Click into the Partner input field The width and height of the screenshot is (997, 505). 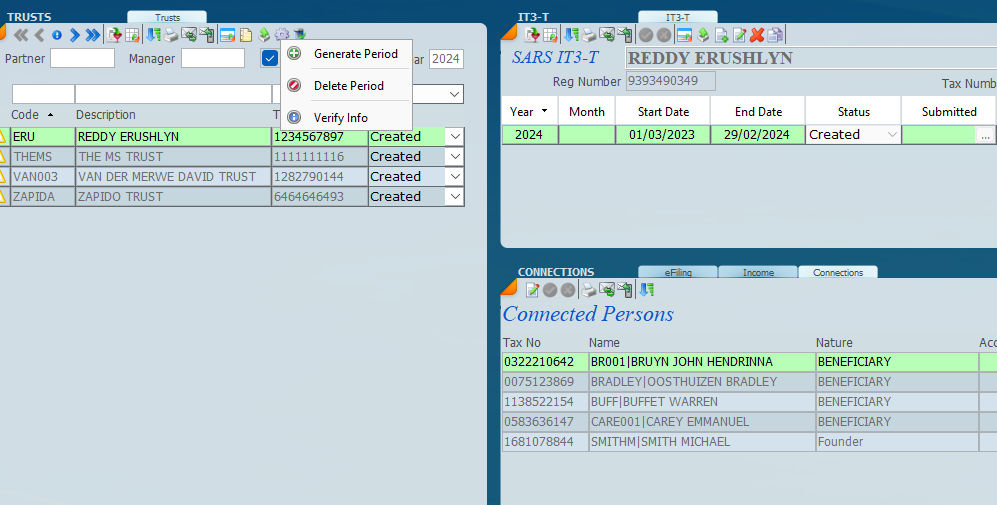[x=82, y=59]
